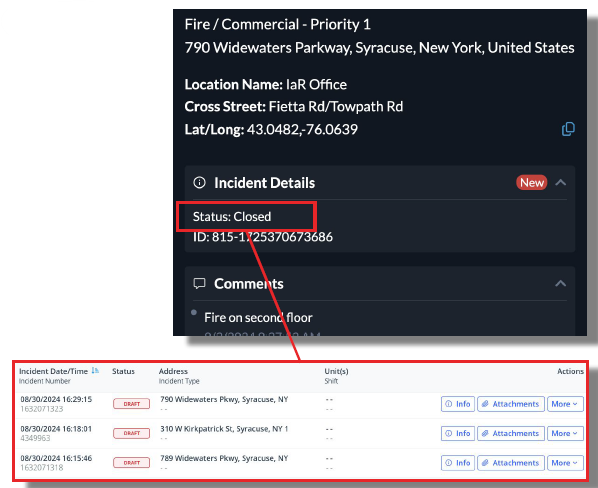This screenshot has height=488, width=598.
Task: Click the New badge in Incident Details
Action: [532, 183]
